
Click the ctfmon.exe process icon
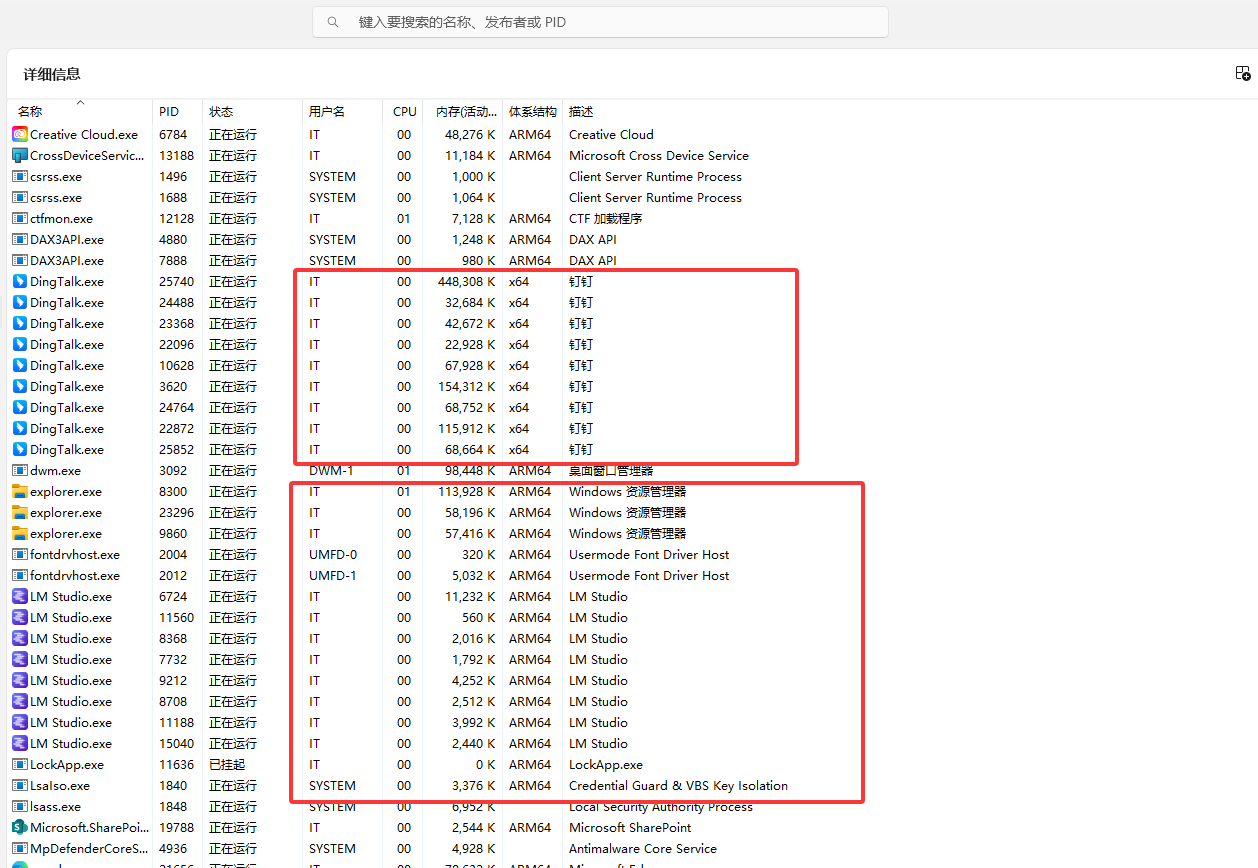coord(20,218)
